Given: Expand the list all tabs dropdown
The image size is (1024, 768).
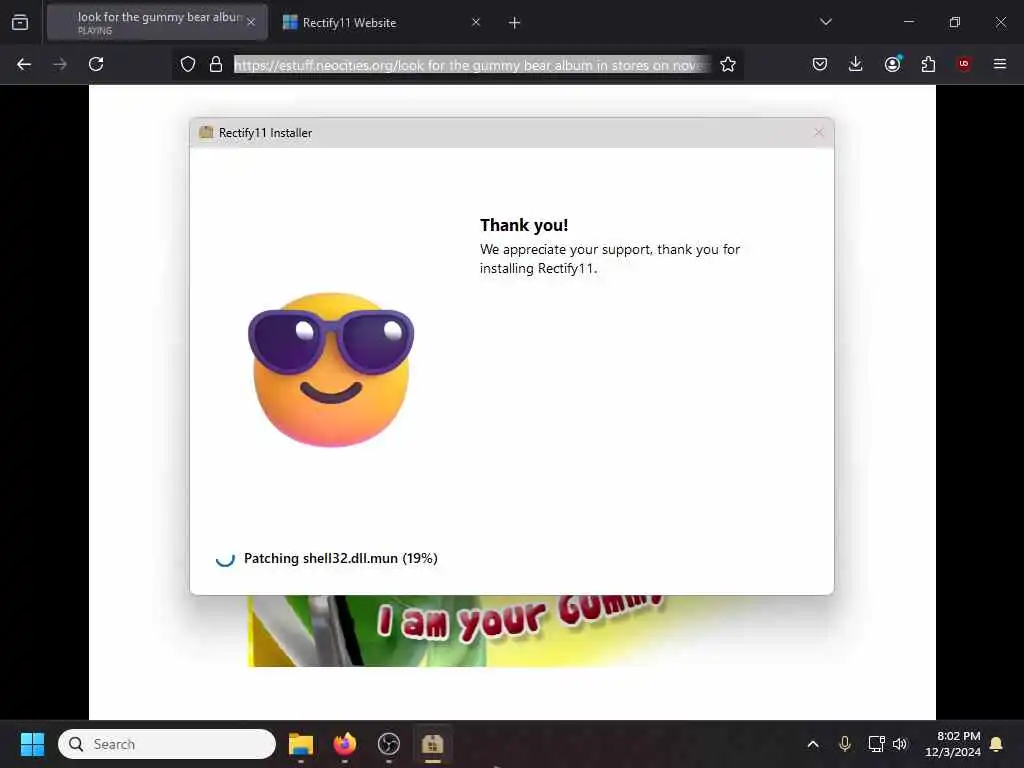Looking at the screenshot, I should 826,22.
